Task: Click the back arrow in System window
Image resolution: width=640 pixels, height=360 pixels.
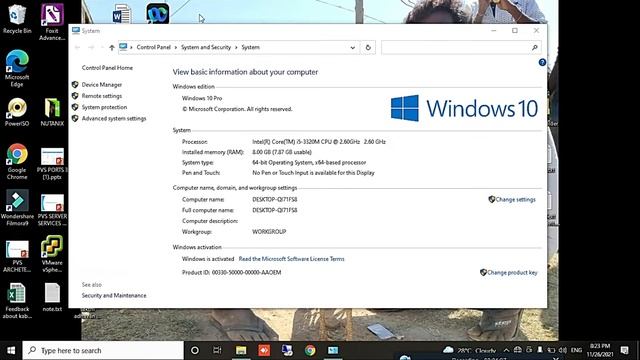Action: coord(77,47)
